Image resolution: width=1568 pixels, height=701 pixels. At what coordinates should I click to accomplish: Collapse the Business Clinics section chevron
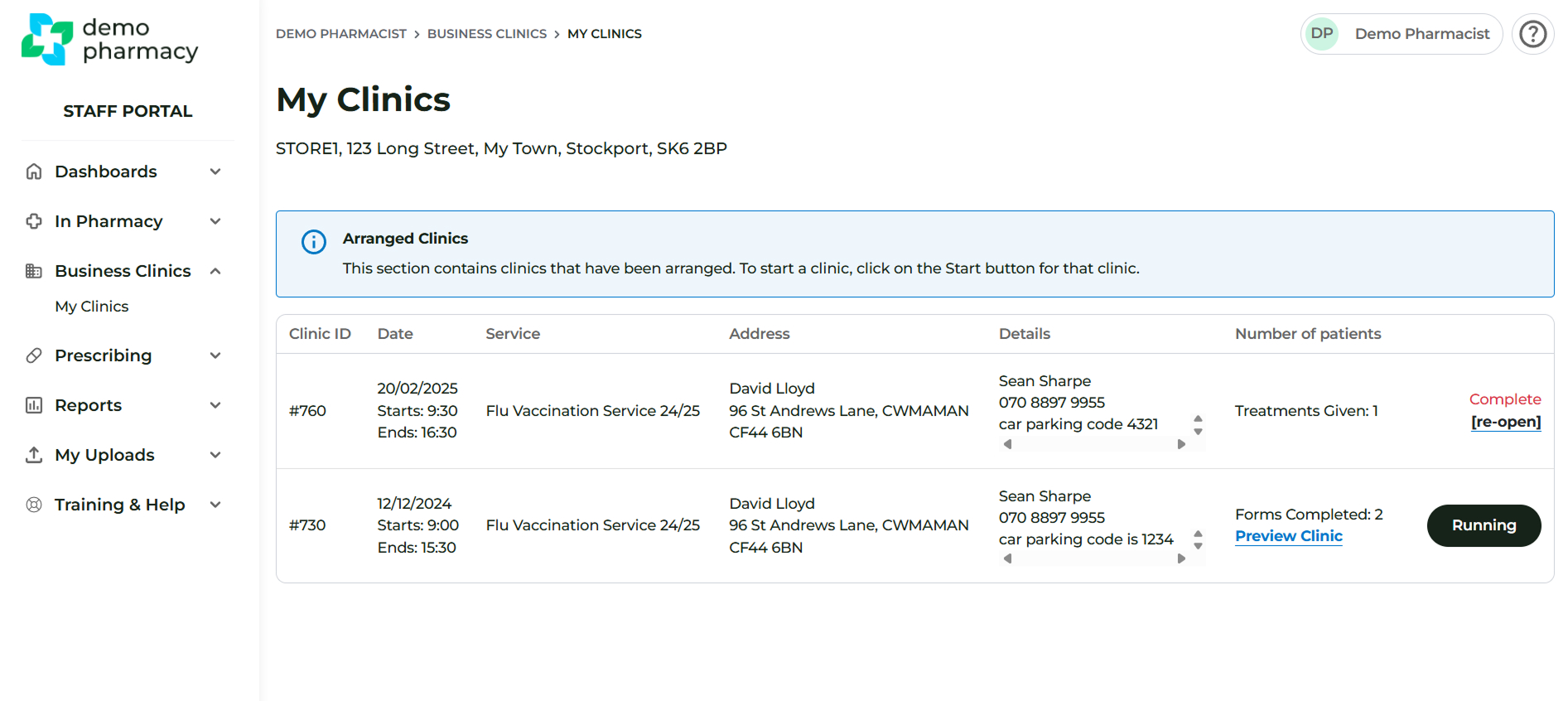pyautogui.click(x=215, y=271)
